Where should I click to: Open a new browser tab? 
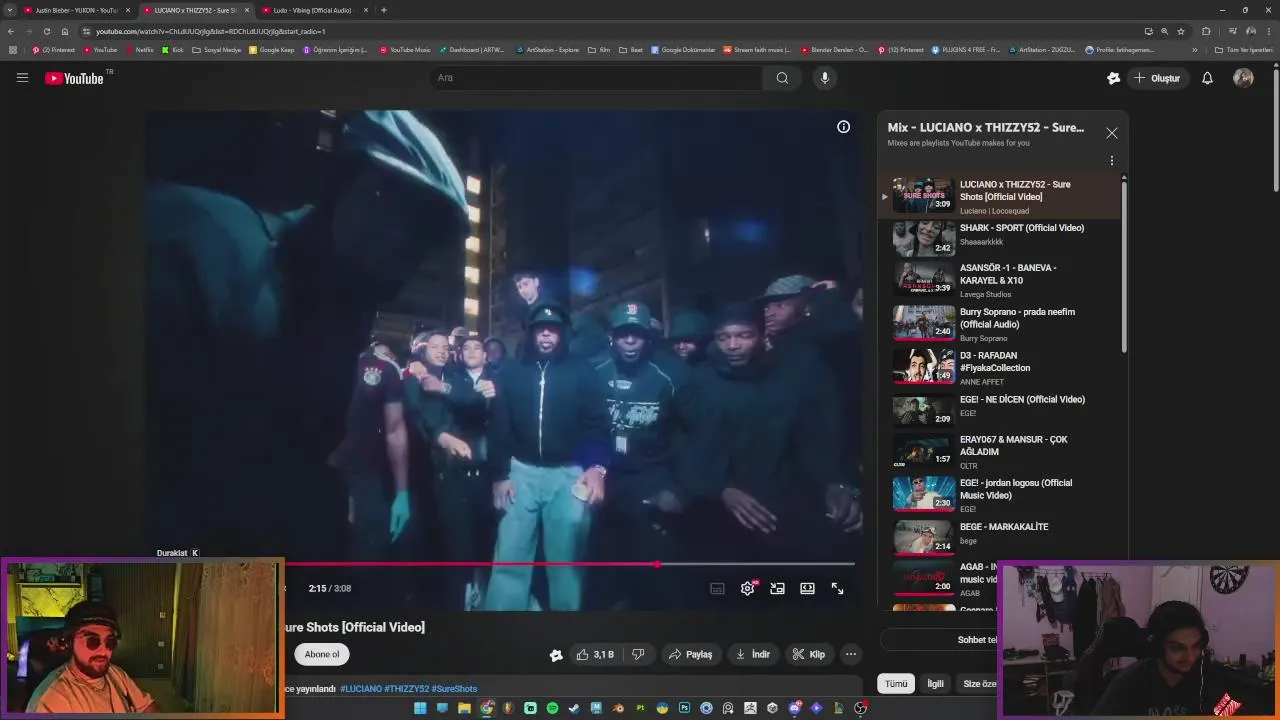[384, 10]
